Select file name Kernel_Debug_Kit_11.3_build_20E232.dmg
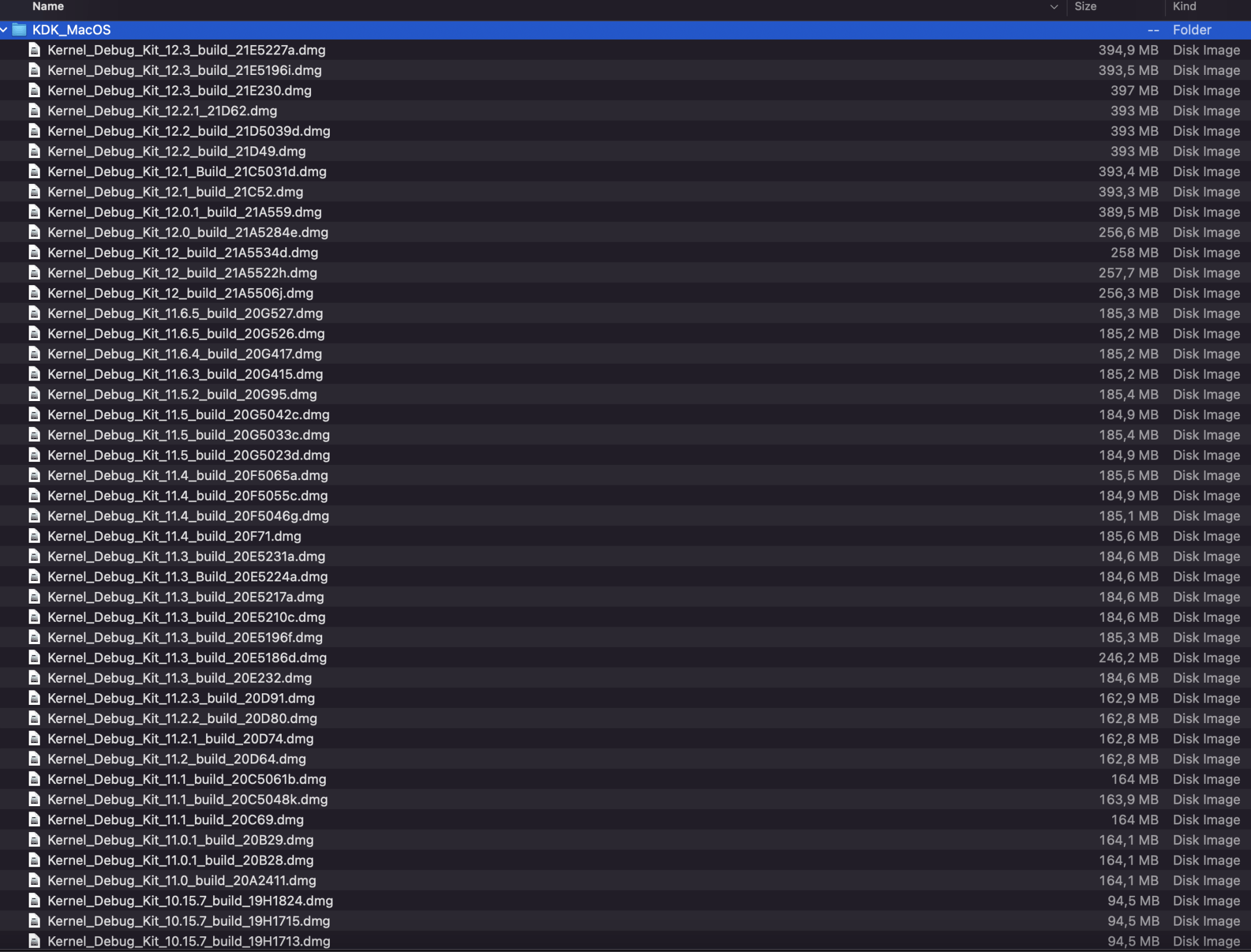This screenshot has width=1251, height=952. 179,678
